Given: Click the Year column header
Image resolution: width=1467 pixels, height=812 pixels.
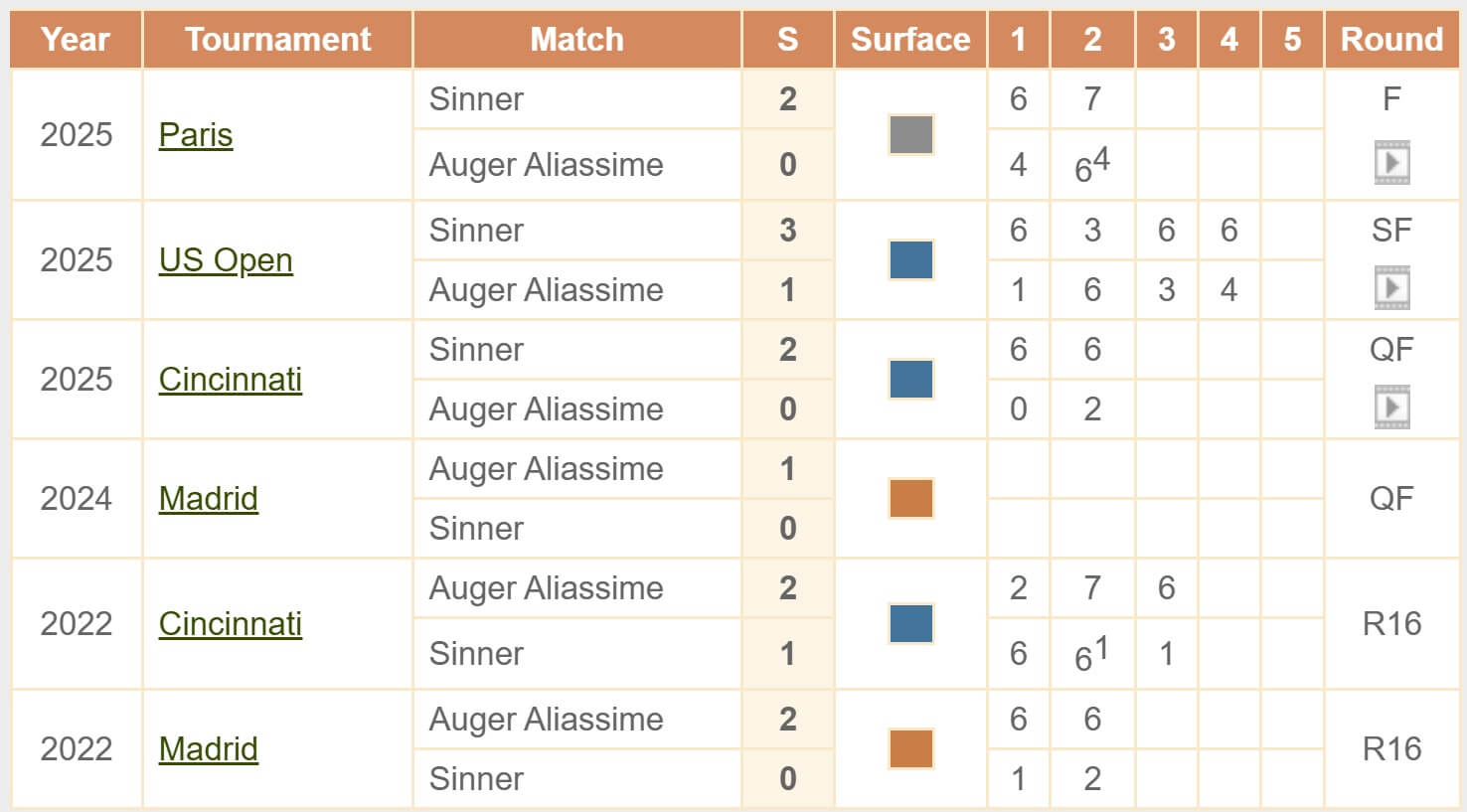Looking at the screenshot, I should (x=76, y=40).
